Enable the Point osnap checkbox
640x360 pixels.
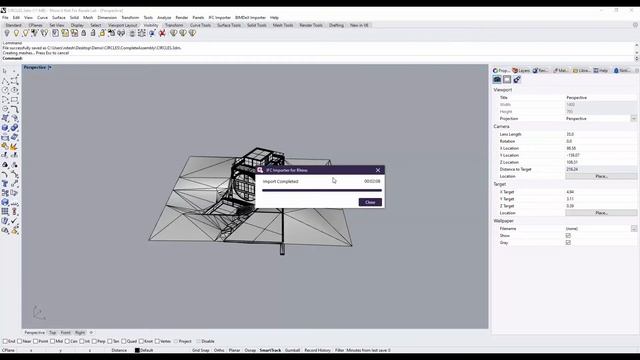(36, 341)
